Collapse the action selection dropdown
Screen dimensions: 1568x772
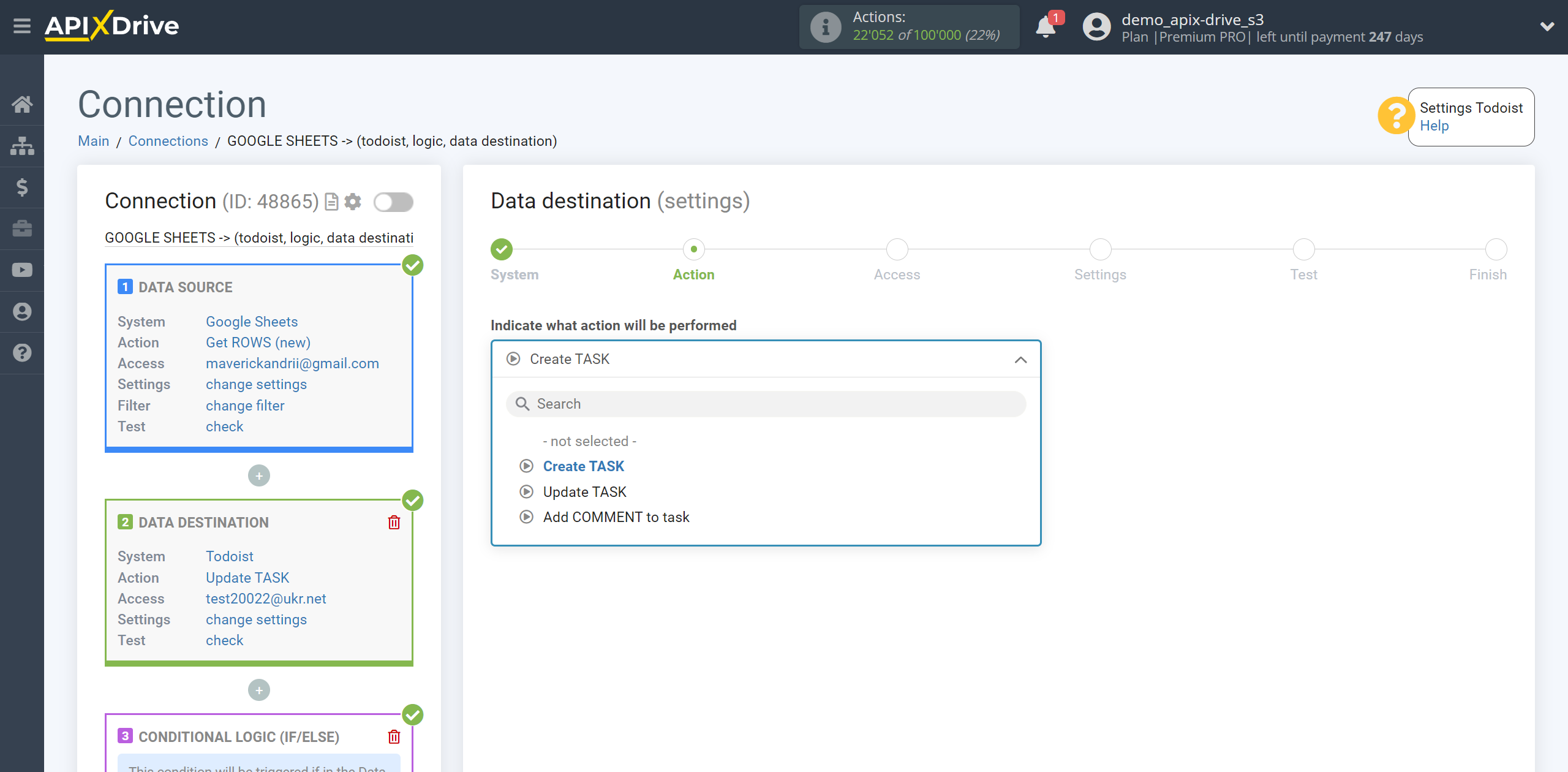(1020, 359)
